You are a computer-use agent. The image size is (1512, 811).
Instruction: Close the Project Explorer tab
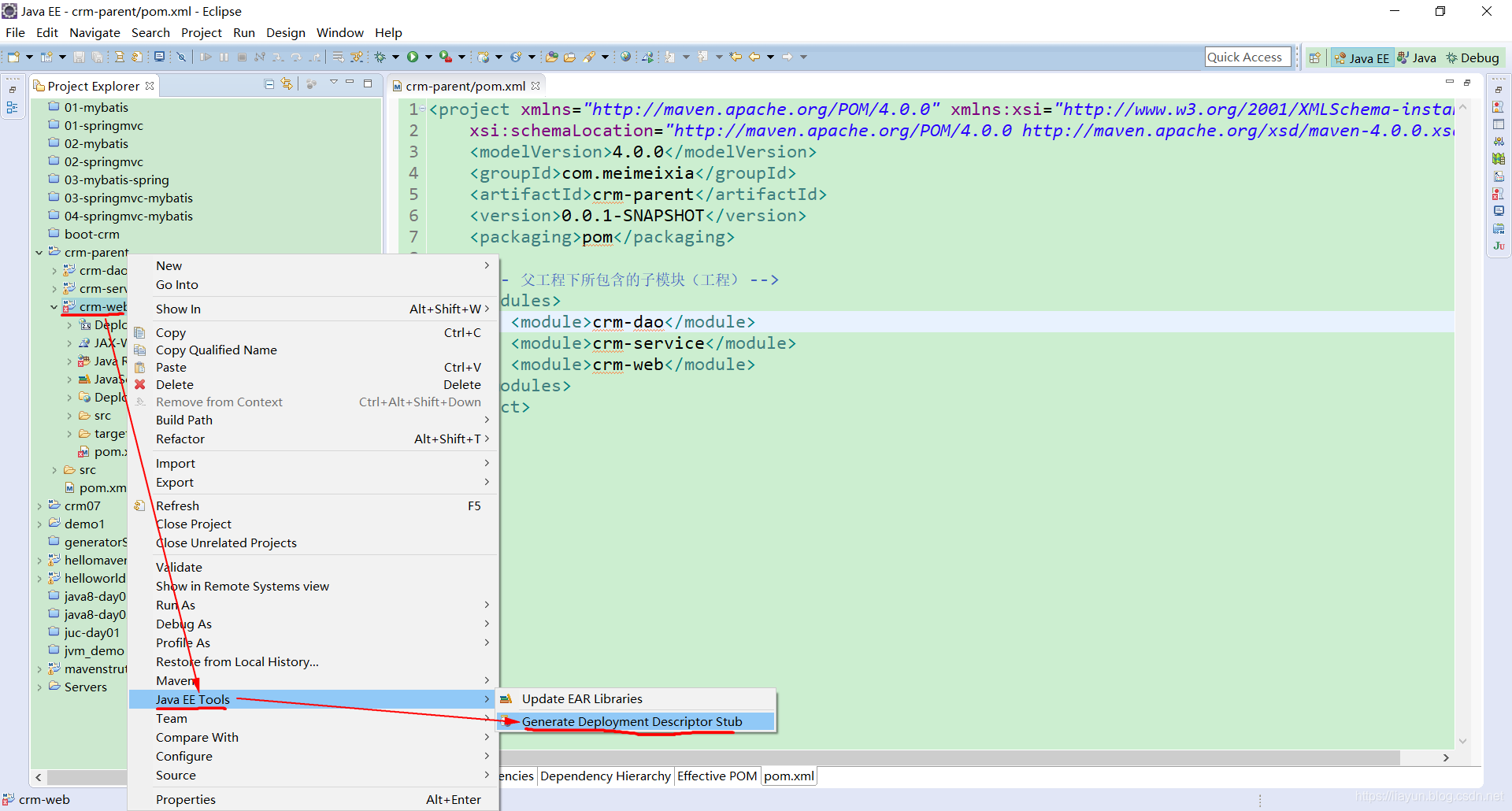coord(150,85)
